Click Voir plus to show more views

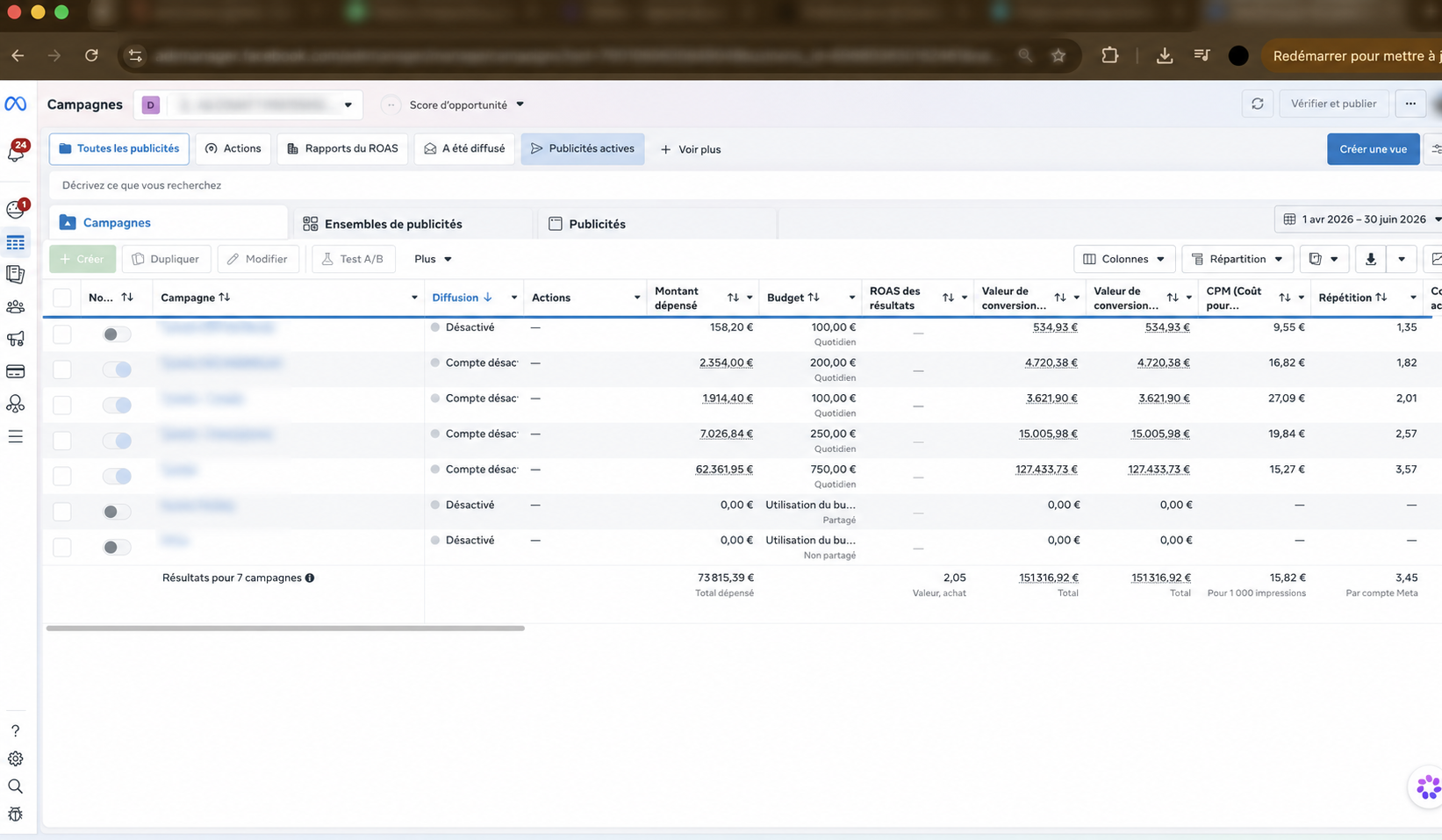tap(691, 149)
